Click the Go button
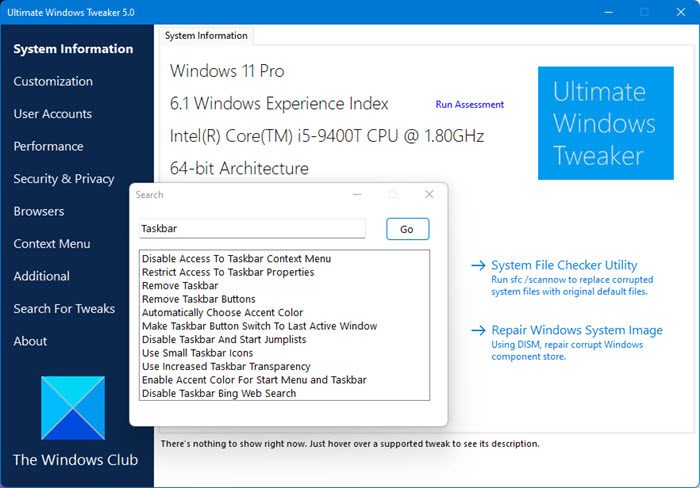Viewport: 700px width, 488px height. [x=408, y=229]
